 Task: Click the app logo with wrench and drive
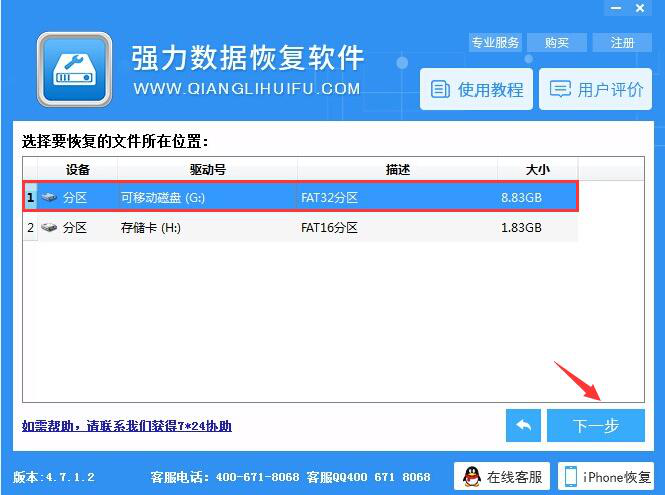74,70
